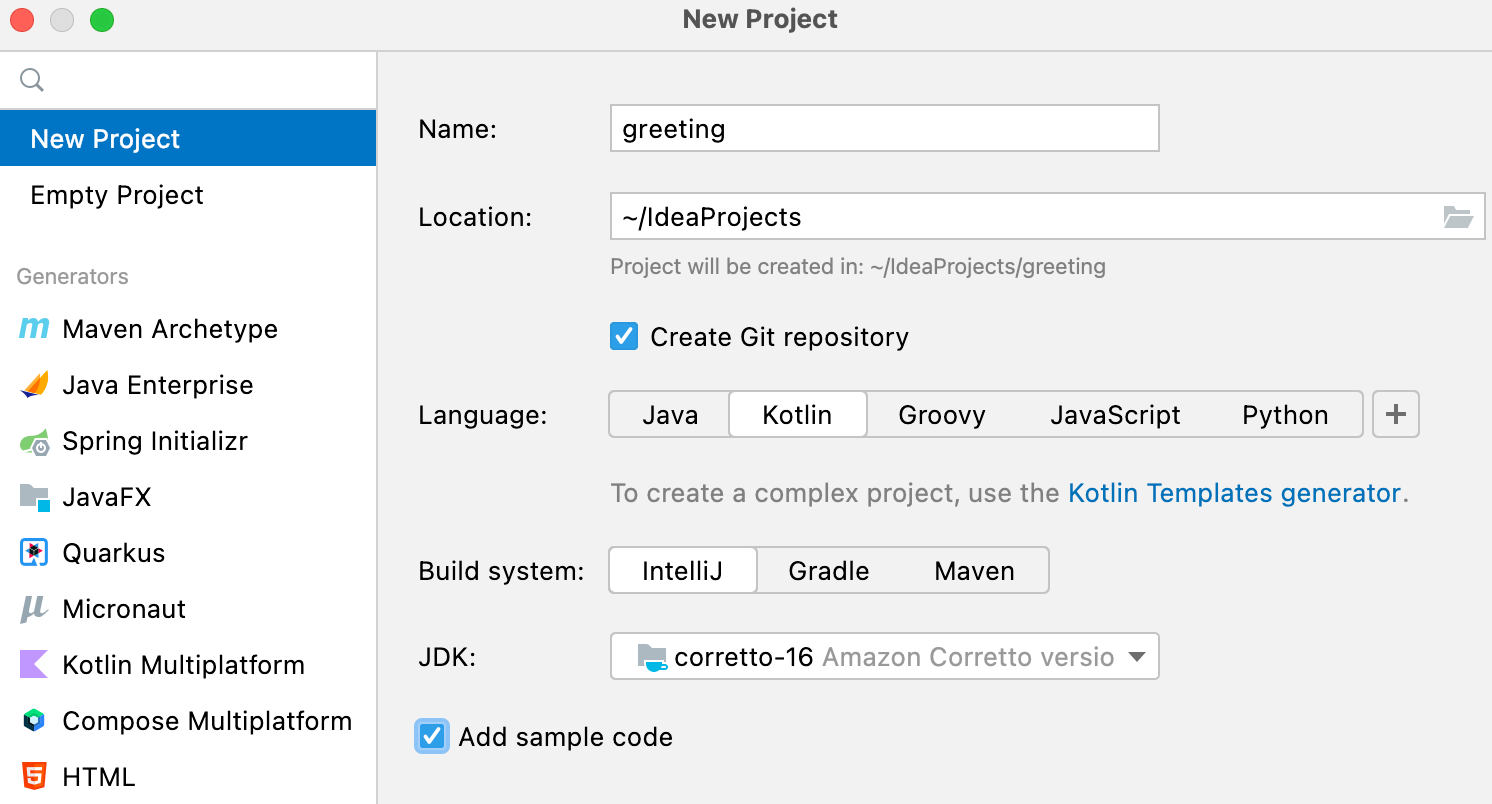Select Kotlin as the language
This screenshot has height=804, width=1492.
[x=797, y=415]
